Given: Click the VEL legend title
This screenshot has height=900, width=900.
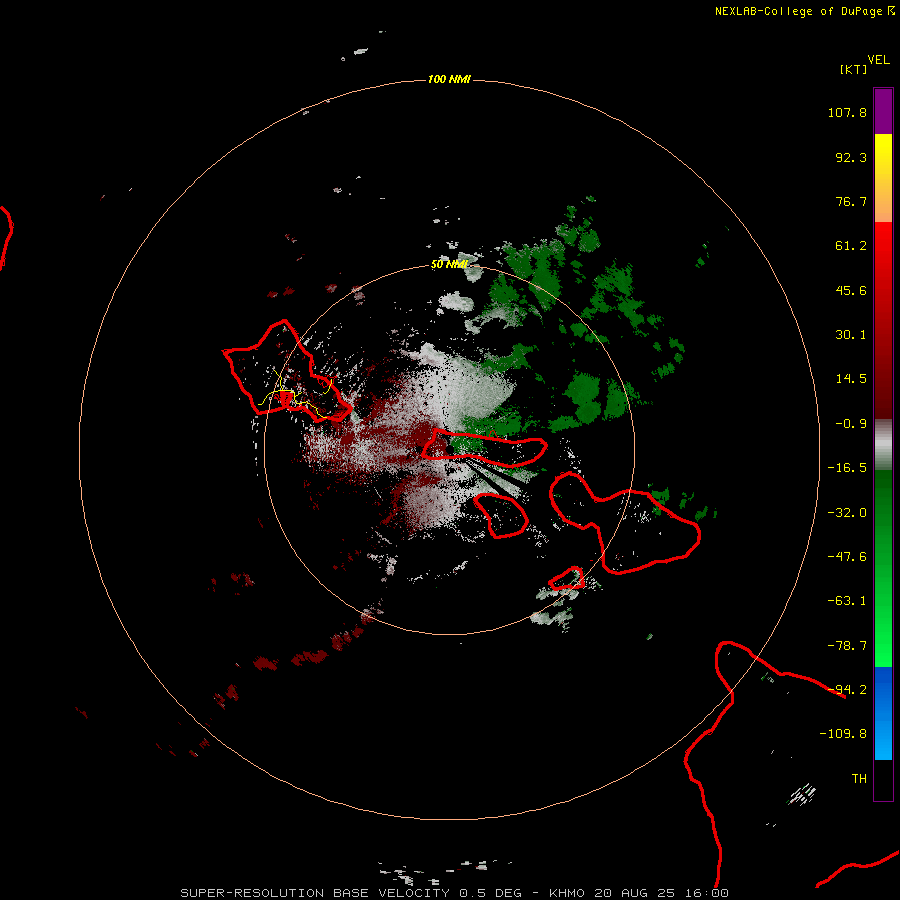Looking at the screenshot, I should point(878,60).
